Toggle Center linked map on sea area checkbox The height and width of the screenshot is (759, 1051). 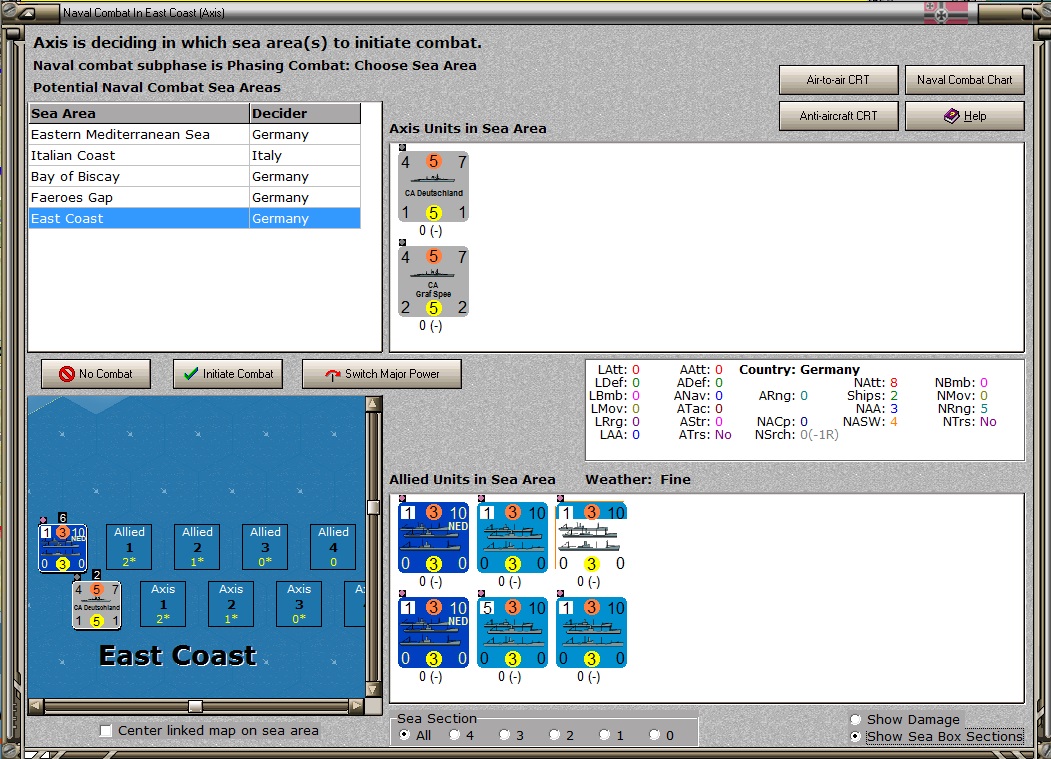coord(106,731)
